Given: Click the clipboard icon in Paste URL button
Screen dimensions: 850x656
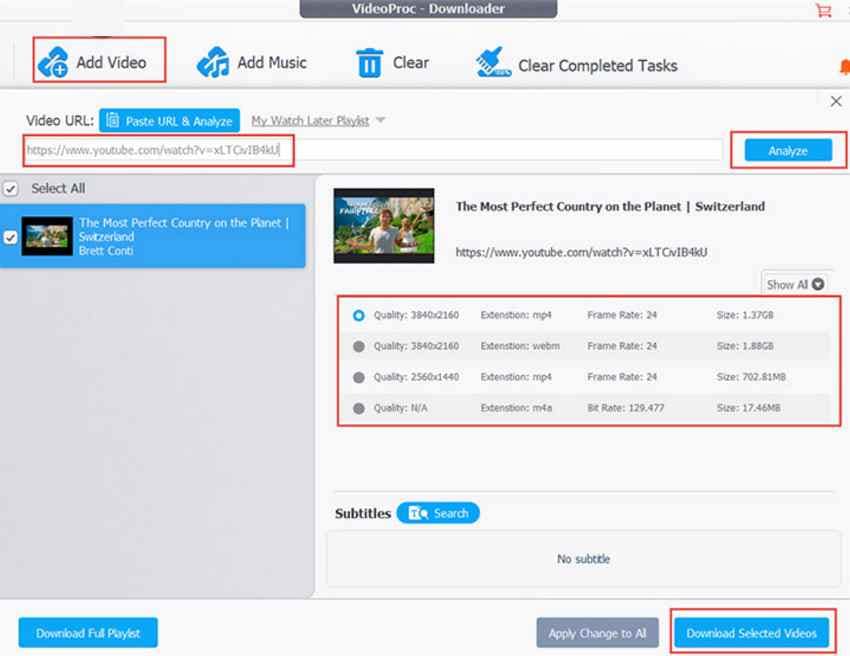Looking at the screenshot, I should click(112, 120).
